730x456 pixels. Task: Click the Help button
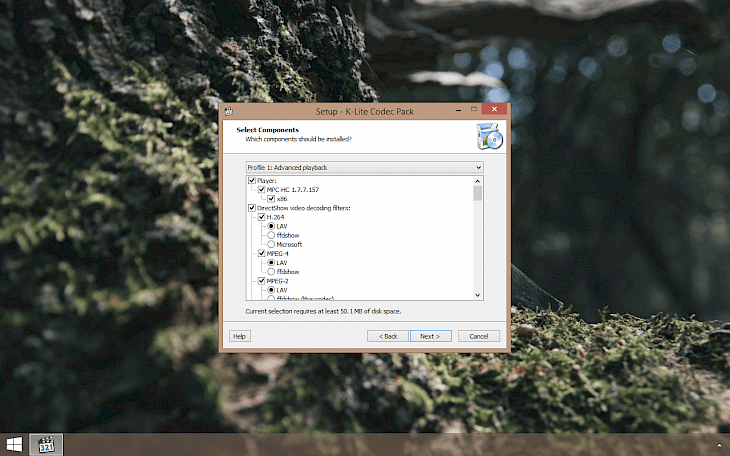(x=240, y=336)
